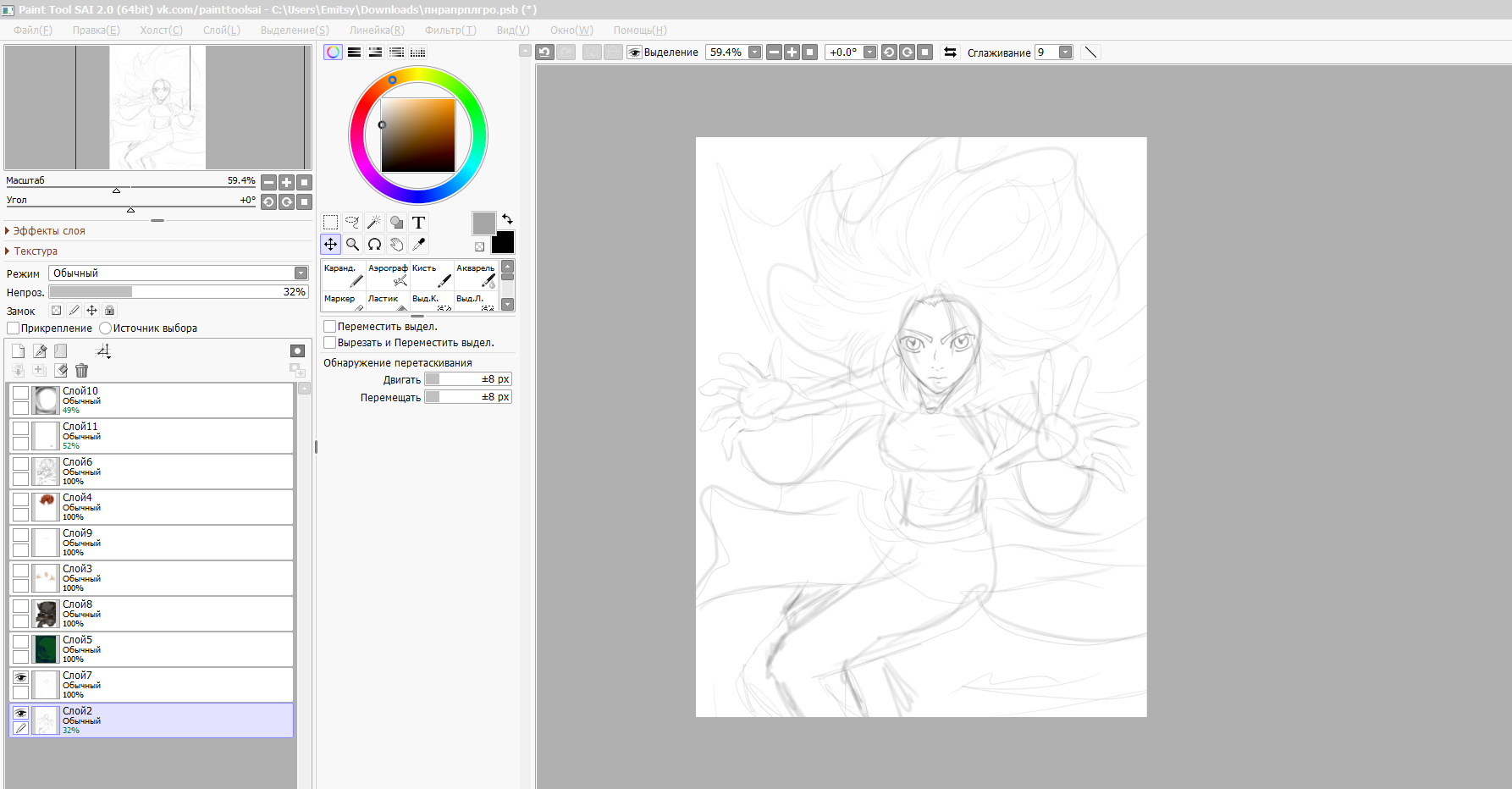
Task: Select the Zoom magnifier tool
Action: 352,245
